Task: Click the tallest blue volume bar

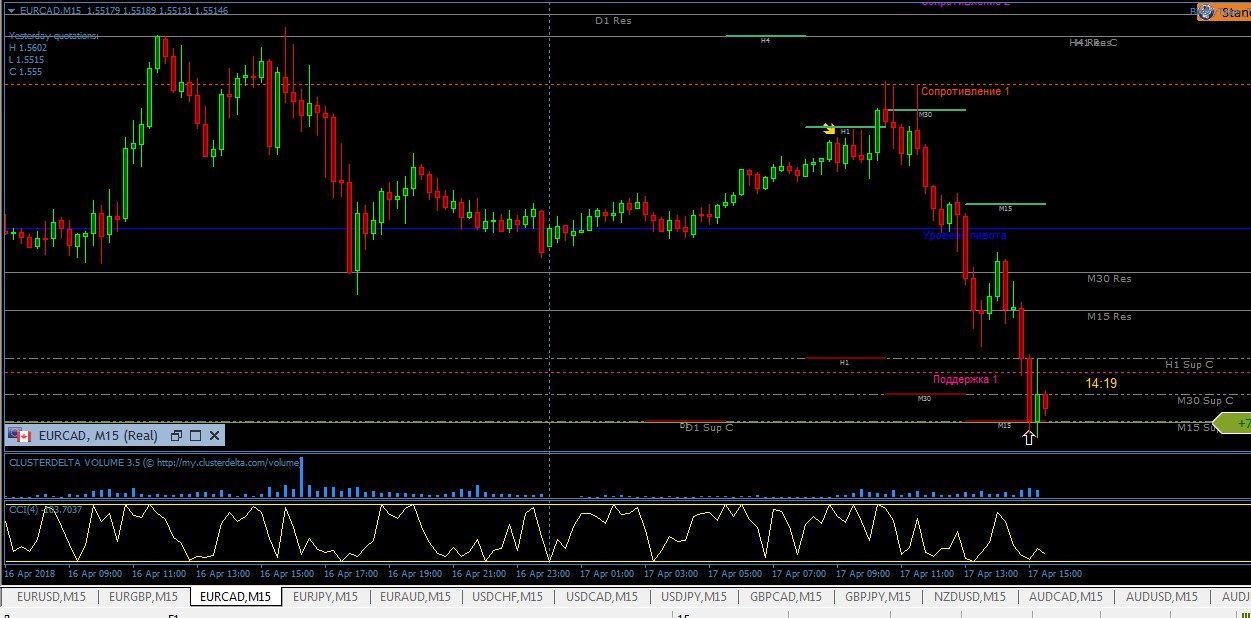Action: click(300, 476)
